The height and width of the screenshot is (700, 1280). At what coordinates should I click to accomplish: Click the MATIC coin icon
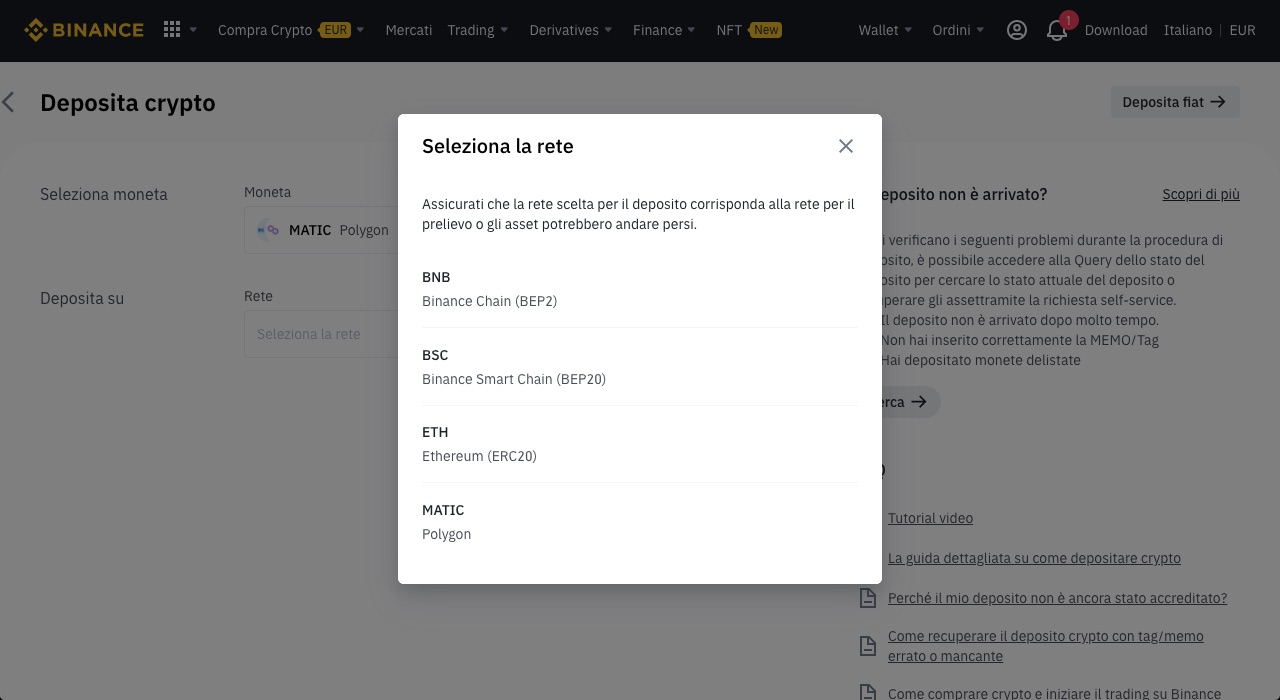[x=268, y=230]
